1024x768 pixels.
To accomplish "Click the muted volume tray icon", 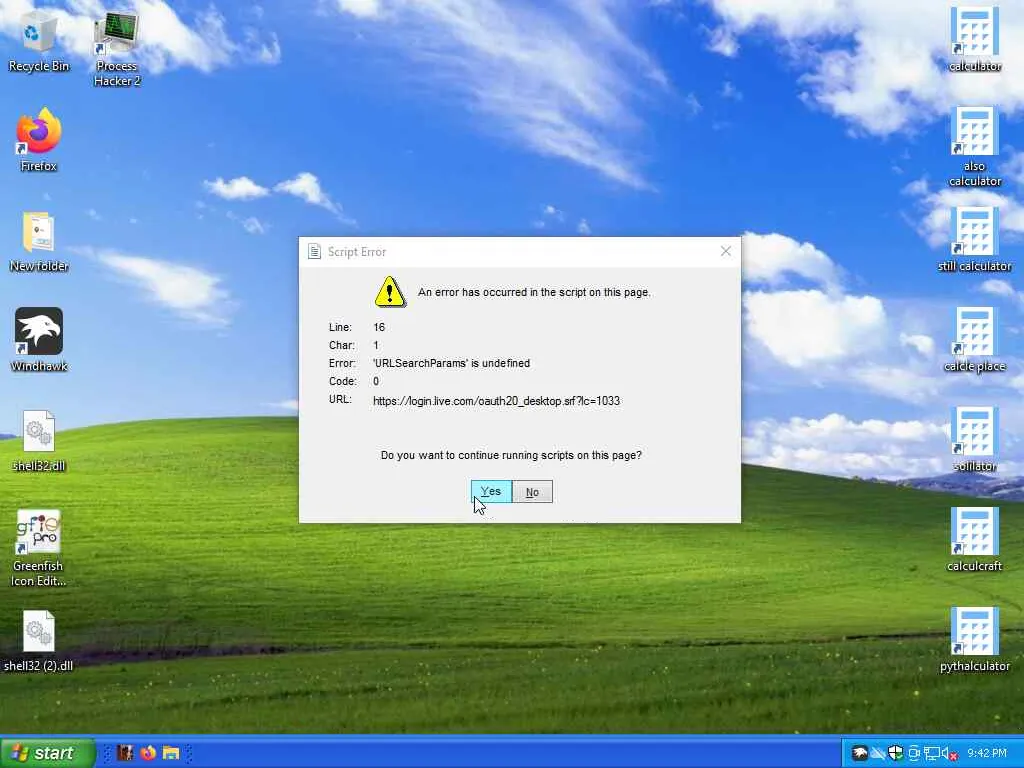I will pos(950,753).
